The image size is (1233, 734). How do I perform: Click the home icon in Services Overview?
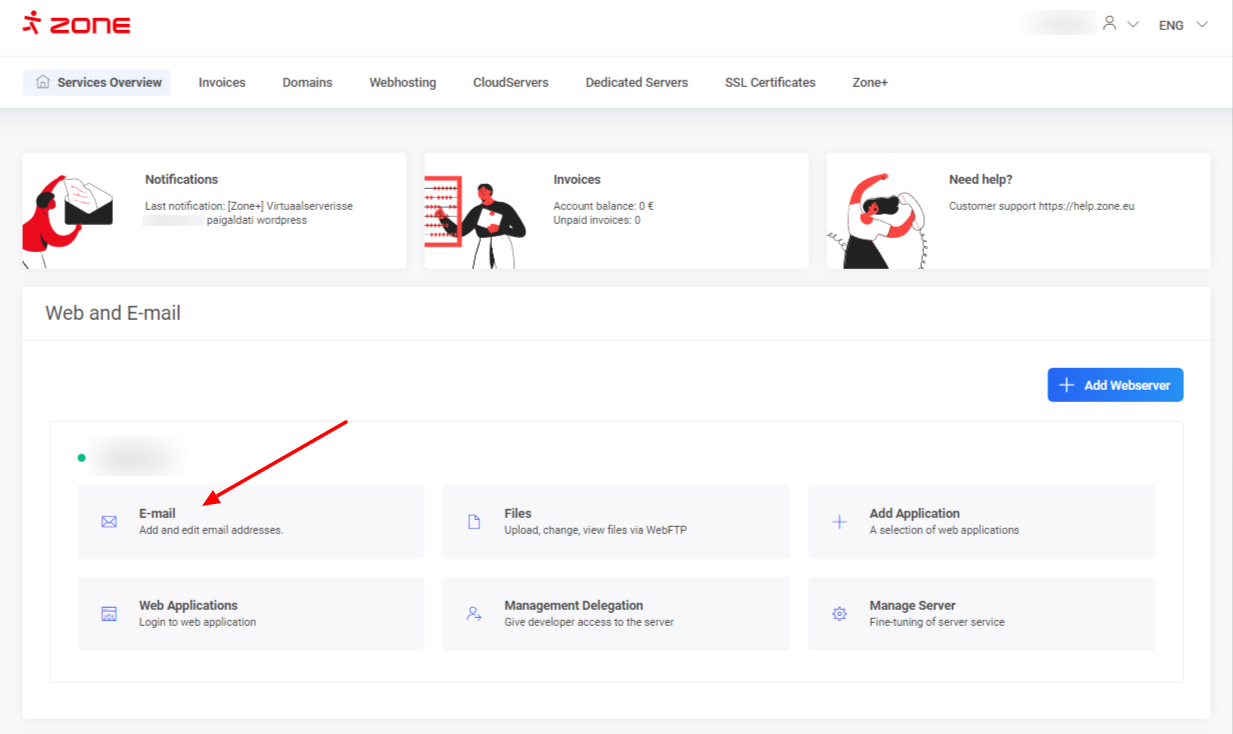tap(43, 83)
